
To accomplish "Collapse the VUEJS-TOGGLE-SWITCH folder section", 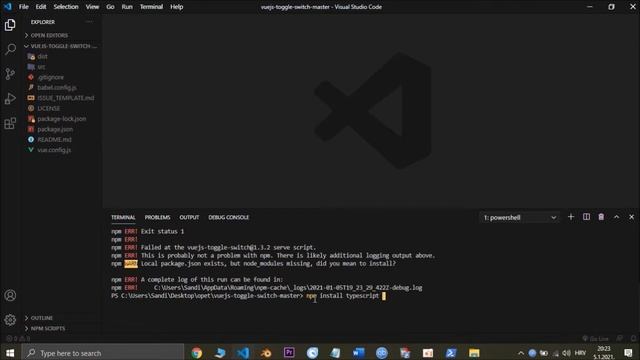I will click(x=60, y=46).
